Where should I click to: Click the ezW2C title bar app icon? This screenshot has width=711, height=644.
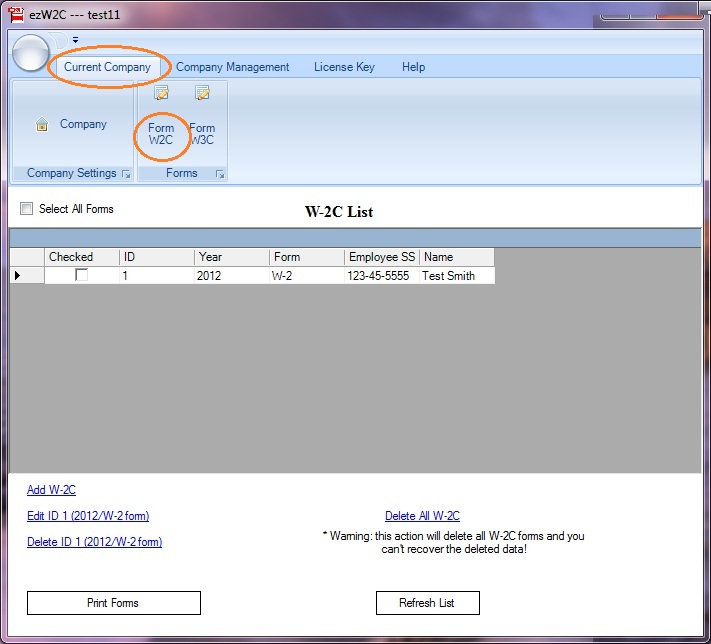(16, 16)
